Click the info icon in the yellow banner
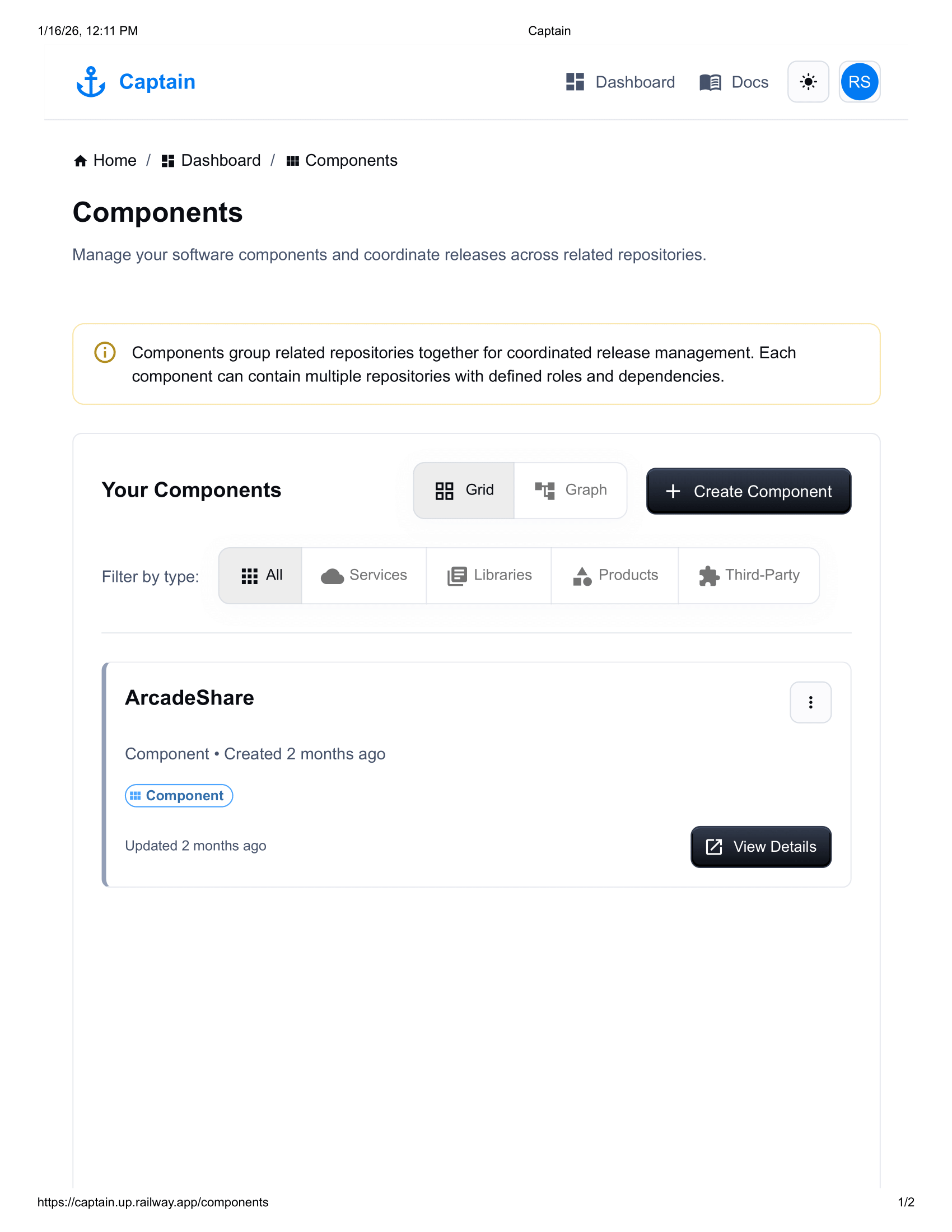 pyautogui.click(x=104, y=353)
